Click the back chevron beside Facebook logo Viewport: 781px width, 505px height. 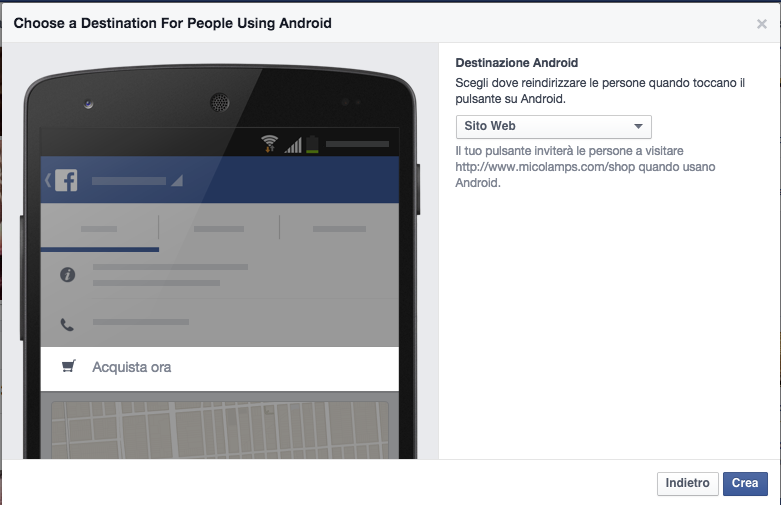(x=48, y=180)
